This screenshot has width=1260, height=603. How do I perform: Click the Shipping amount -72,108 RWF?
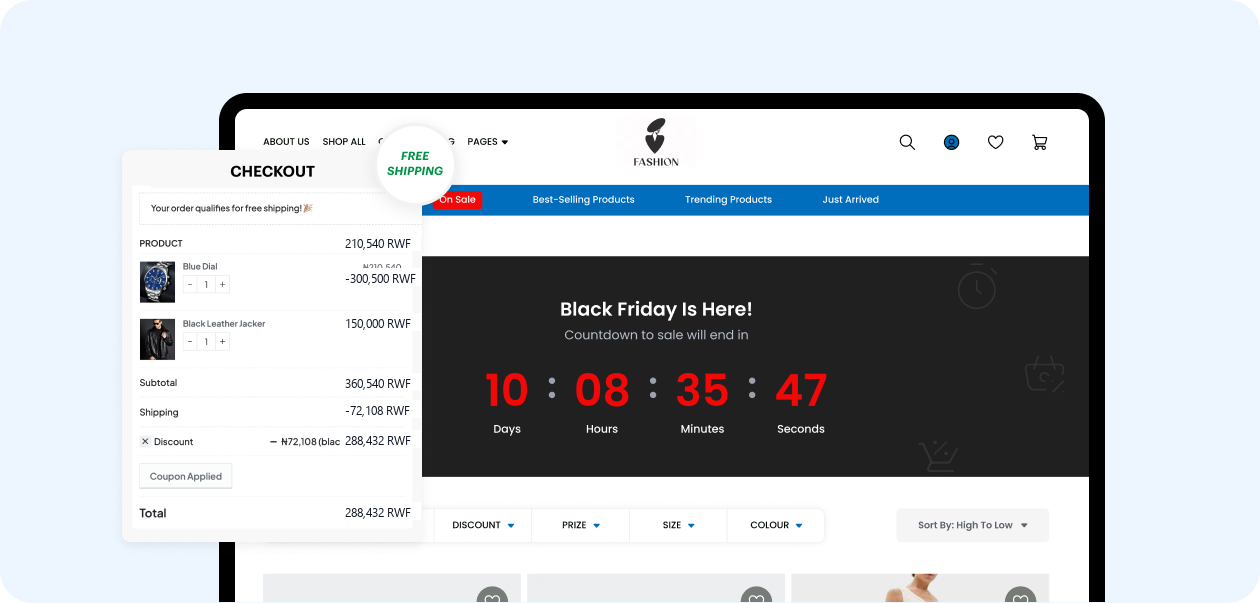[x=378, y=411]
